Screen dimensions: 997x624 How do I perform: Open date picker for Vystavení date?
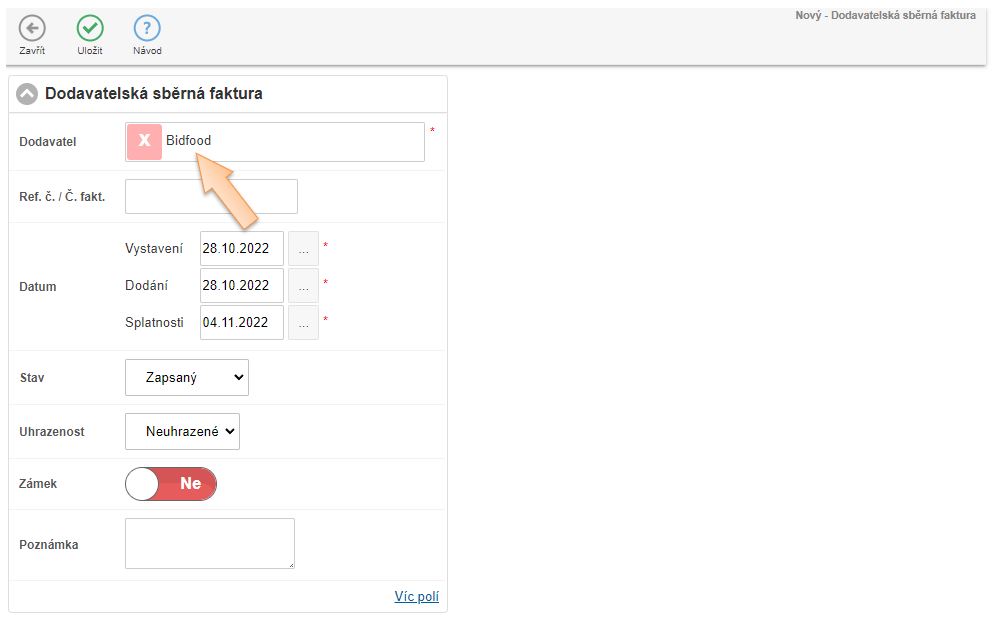tap(303, 248)
